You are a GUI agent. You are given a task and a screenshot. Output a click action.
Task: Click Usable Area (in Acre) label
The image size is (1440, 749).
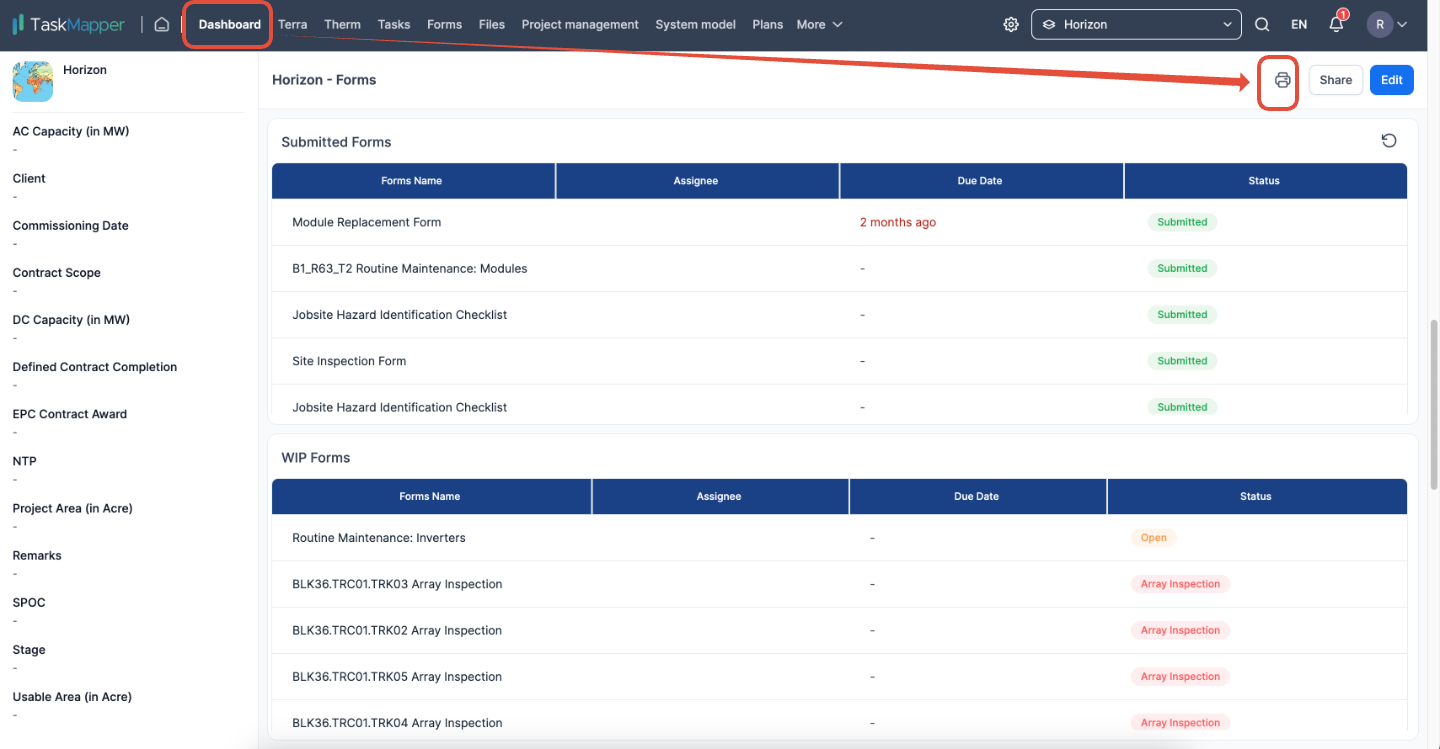(72, 697)
